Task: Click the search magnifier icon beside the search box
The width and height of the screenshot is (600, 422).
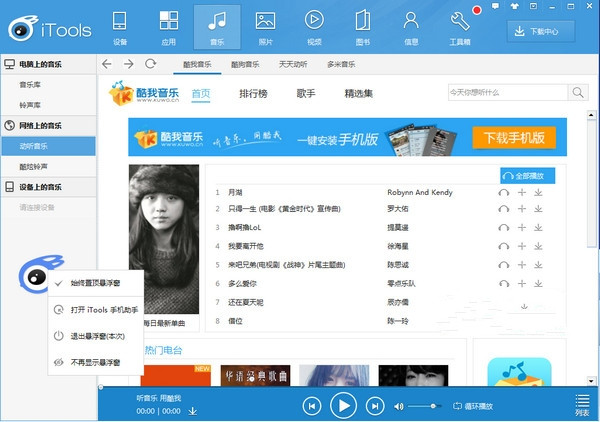Action: coord(578,93)
